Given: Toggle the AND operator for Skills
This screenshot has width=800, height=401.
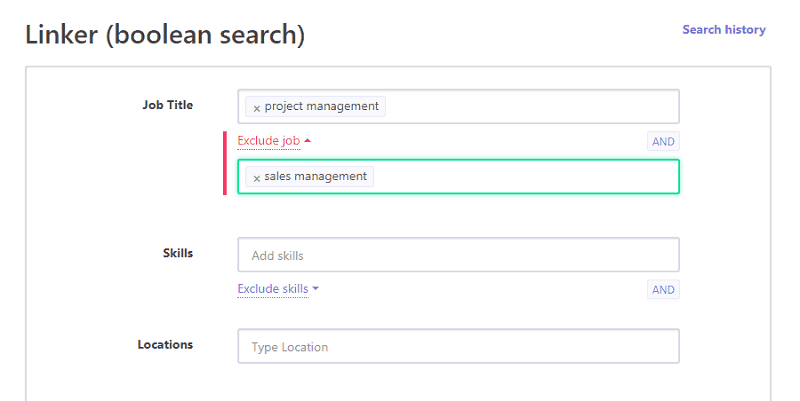Looking at the screenshot, I should point(663,290).
